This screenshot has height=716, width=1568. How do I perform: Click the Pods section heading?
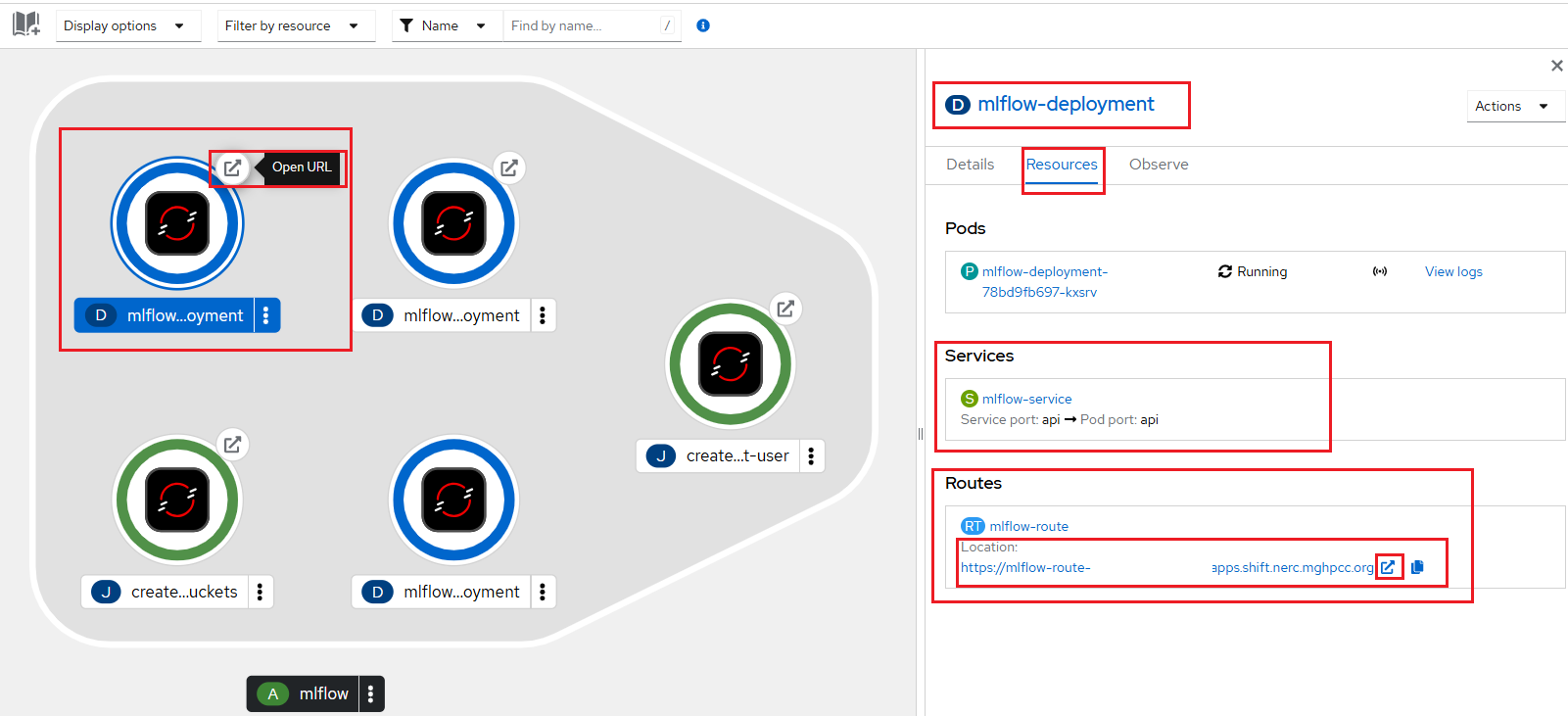click(x=965, y=228)
